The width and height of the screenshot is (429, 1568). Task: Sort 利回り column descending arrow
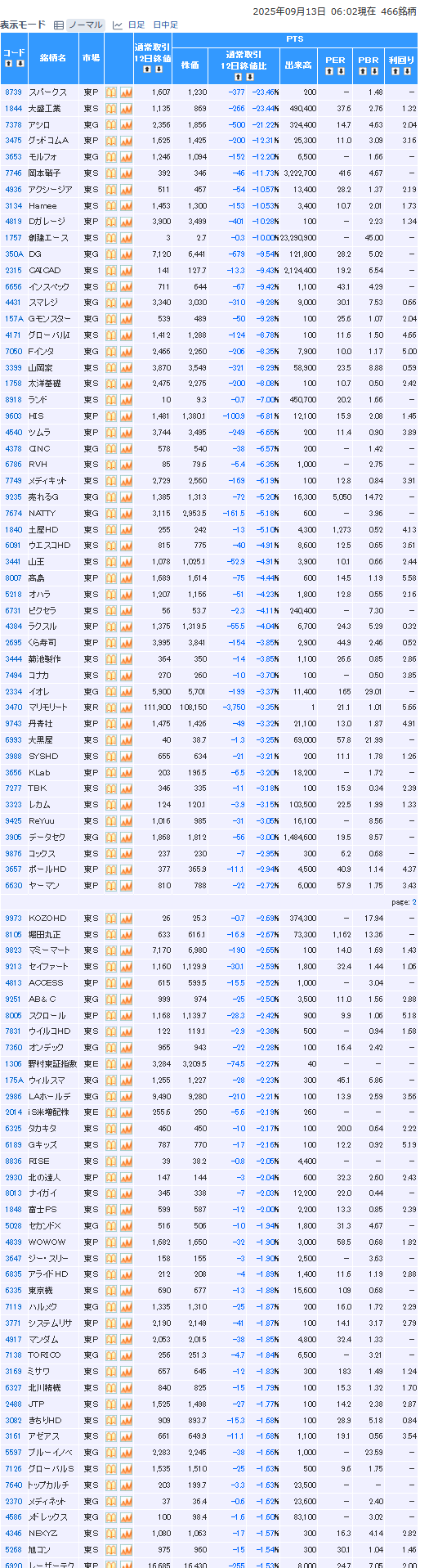pos(406,71)
